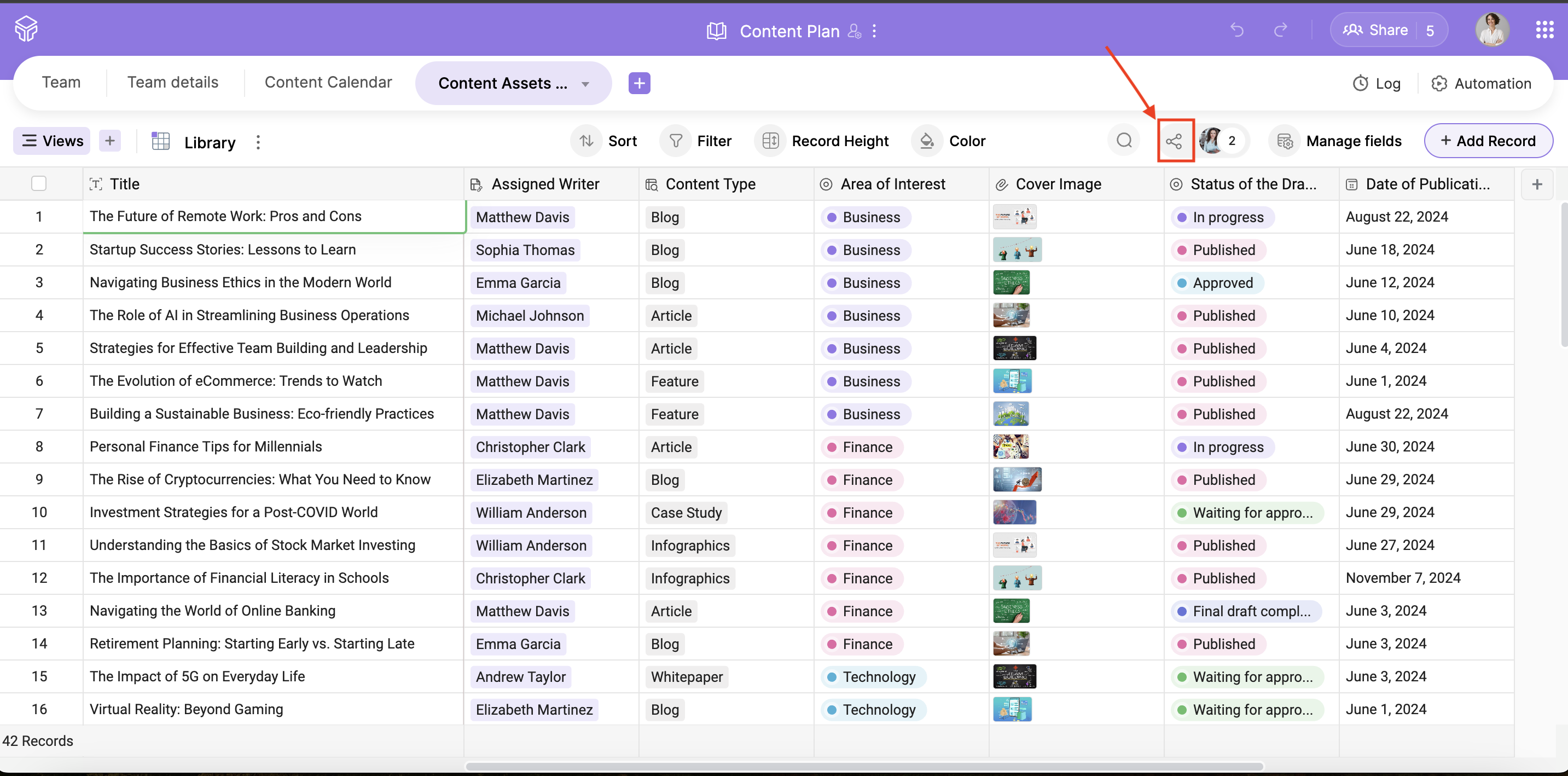
Task: Open cover image thumbnail in row 2
Action: click(x=1017, y=250)
